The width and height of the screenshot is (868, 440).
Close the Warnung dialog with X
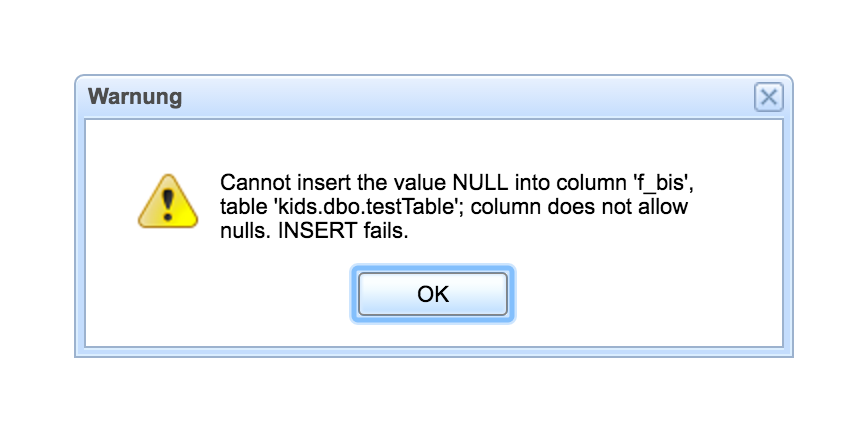[768, 97]
